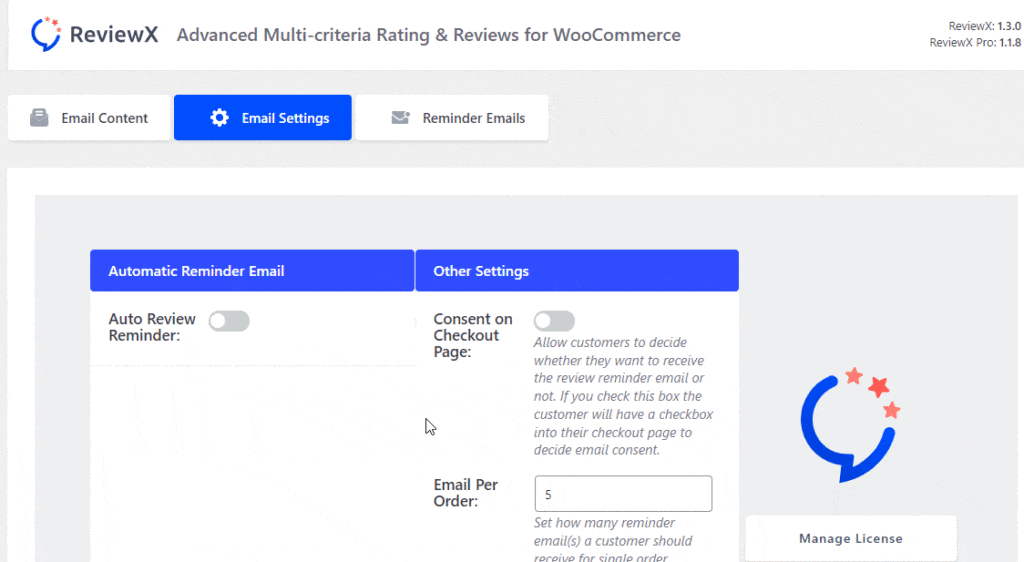Enable the Auto Review Reminder toggle
This screenshot has width=1024, height=562.
(229, 321)
